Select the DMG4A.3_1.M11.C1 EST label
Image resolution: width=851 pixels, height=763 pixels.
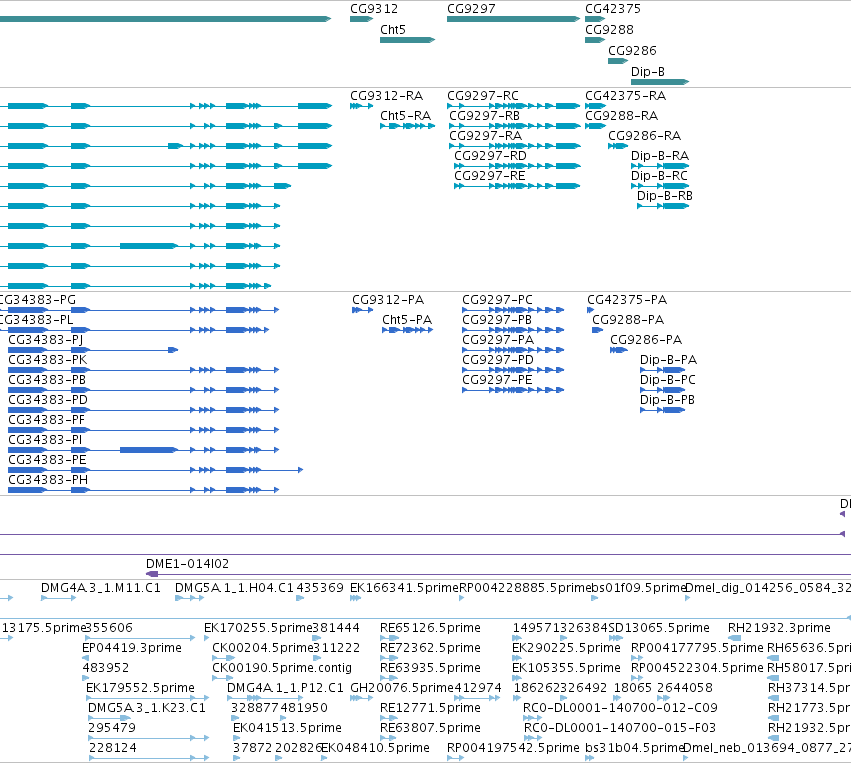(x=101, y=588)
